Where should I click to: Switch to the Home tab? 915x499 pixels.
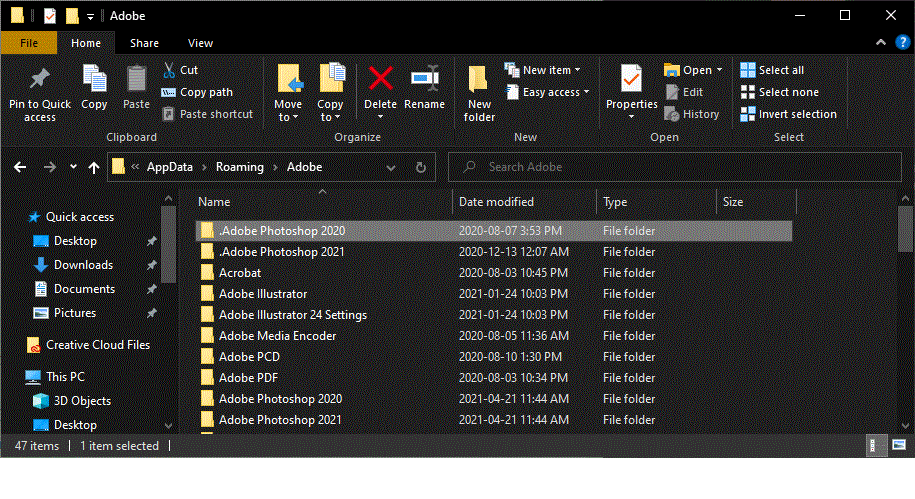(86, 43)
